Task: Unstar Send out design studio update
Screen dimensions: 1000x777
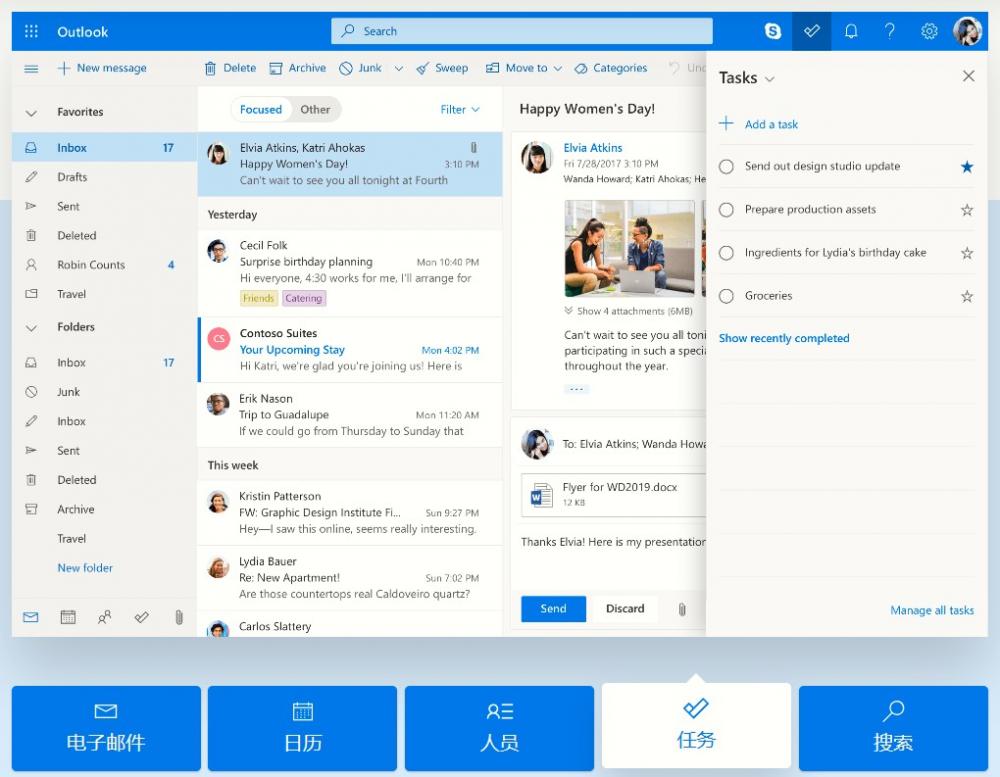Action: tap(967, 166)
